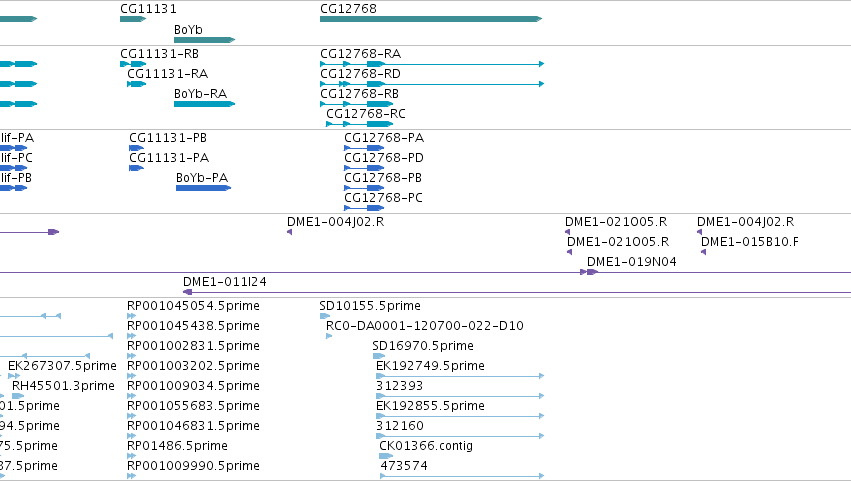Click the BoYb-PA protein bar
The height and width of the screenshot is (481, 851).
(x=204, y=188)
